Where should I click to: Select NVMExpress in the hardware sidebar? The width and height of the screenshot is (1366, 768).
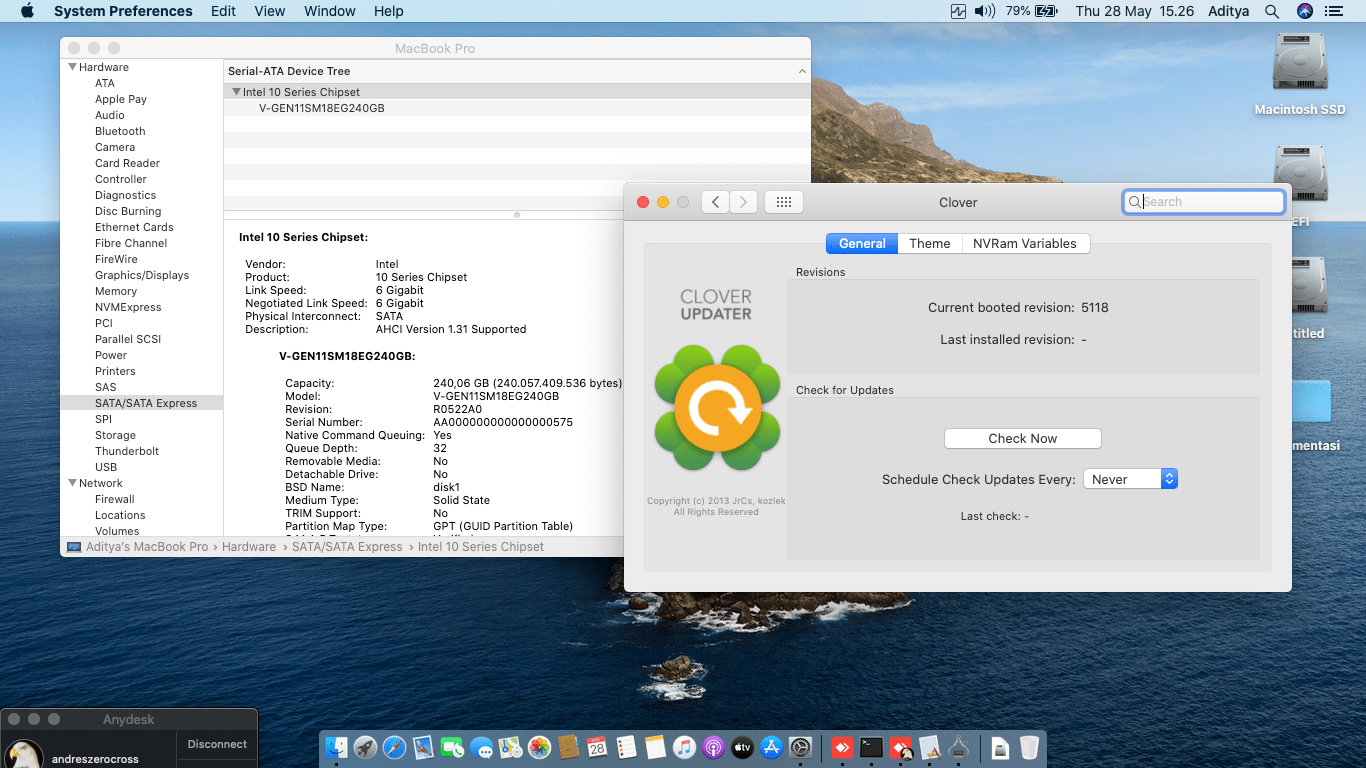pyautogui.click(x=128, y=307)
